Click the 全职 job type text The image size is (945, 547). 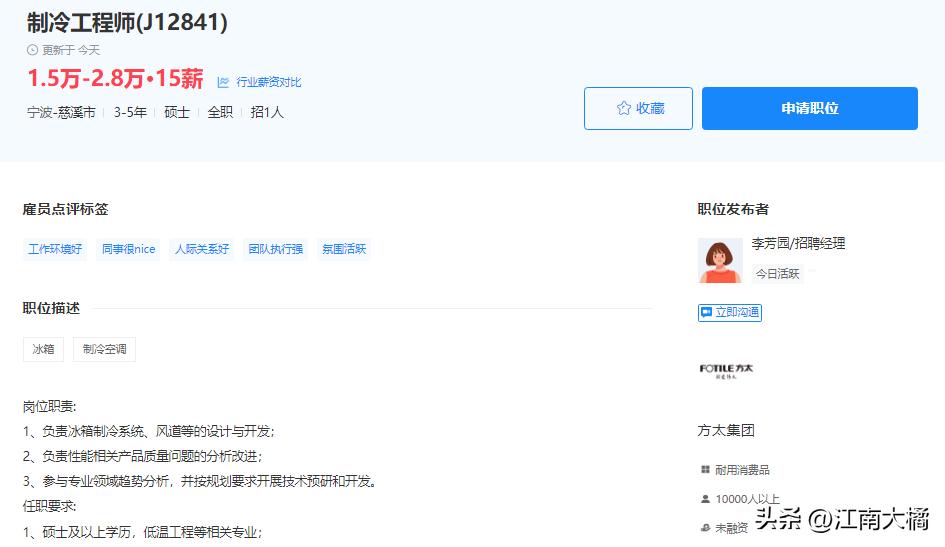click(220, 113)
